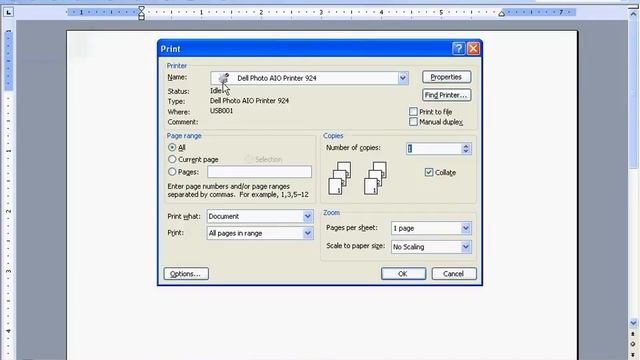Click the ruler tab selector icon
This screenshot has height=360, width=640.
tap(8, 12)
